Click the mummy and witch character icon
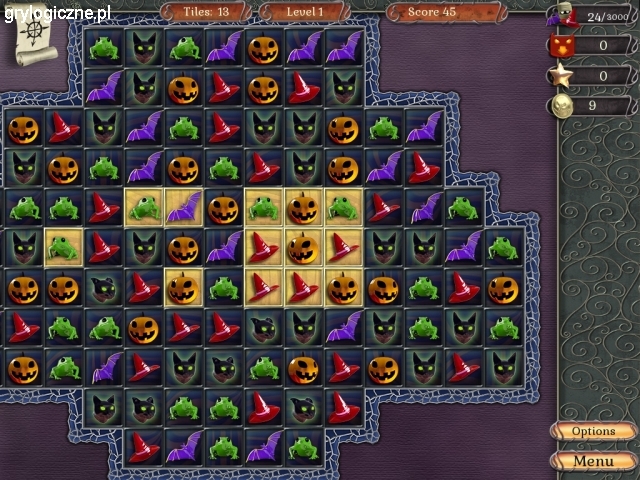This screenshot has height=480, width=640. coord(563,16)
